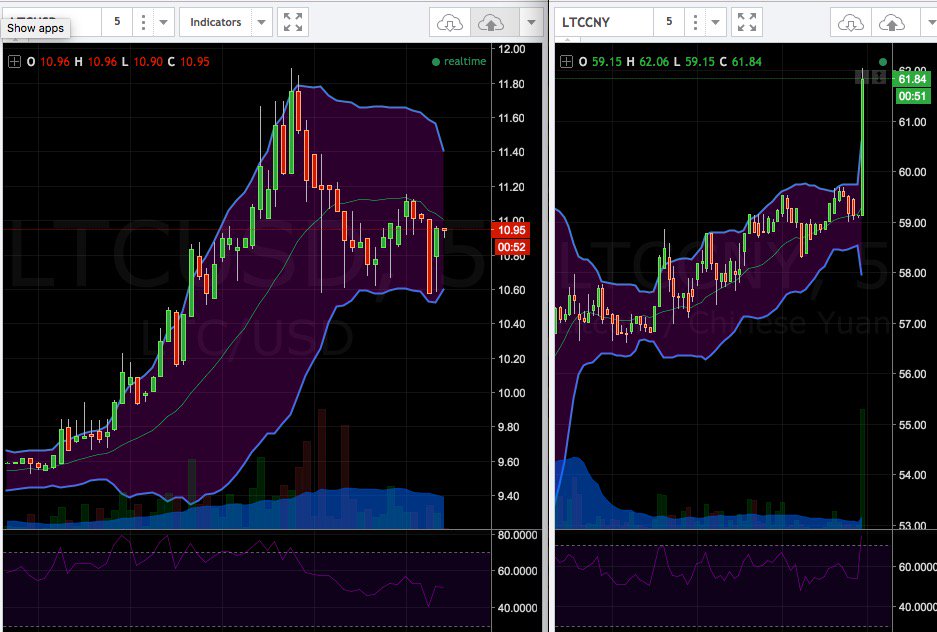Open the Indicators menu on left chart
The width and height of the screenshot is (937, 632).
(216, 22)
